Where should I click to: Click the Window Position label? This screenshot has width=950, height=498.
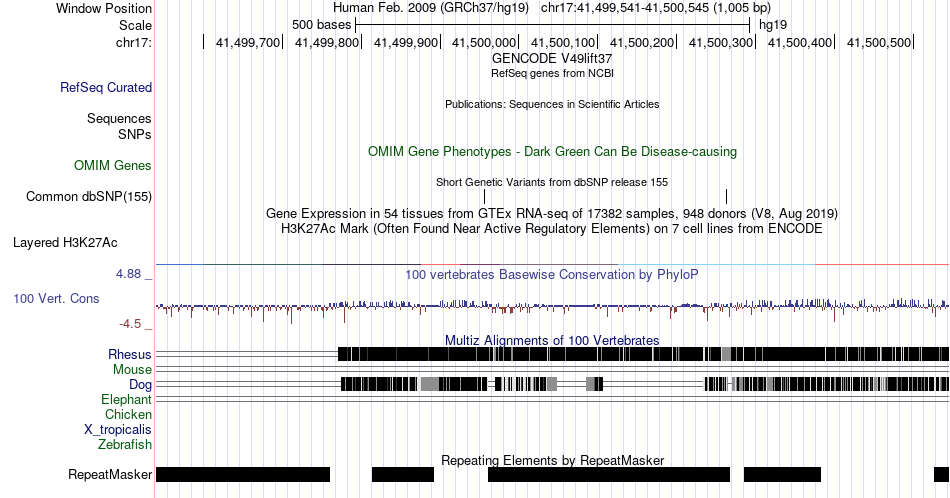click(104, 8)
